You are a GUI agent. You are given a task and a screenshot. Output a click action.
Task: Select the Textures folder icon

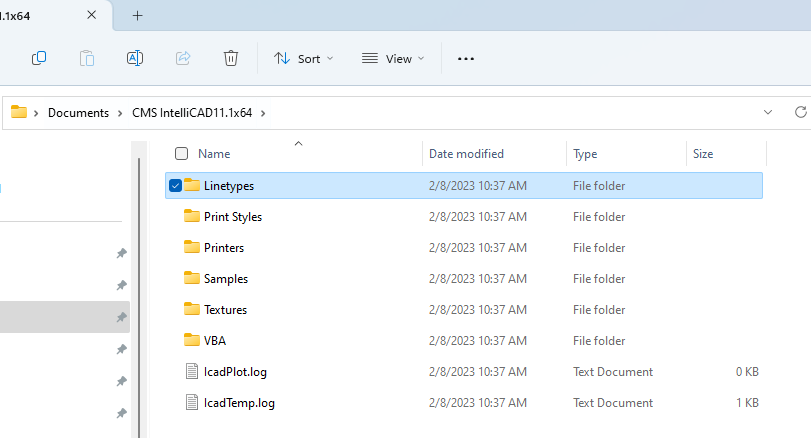pyautogui.click(x=192, y=309)
